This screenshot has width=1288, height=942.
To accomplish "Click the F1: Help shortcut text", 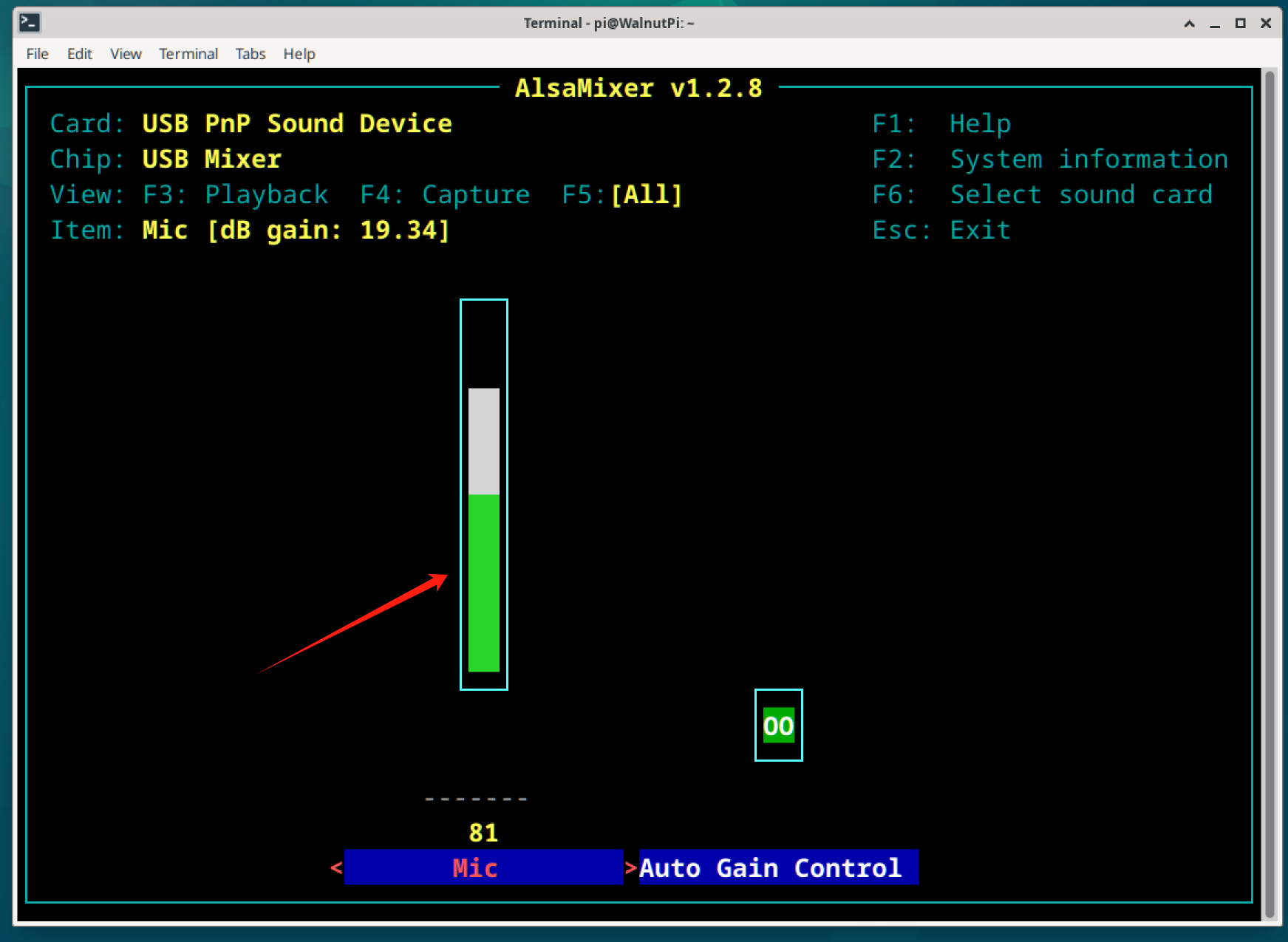I will pyautogui.click(x=941, y=123).
